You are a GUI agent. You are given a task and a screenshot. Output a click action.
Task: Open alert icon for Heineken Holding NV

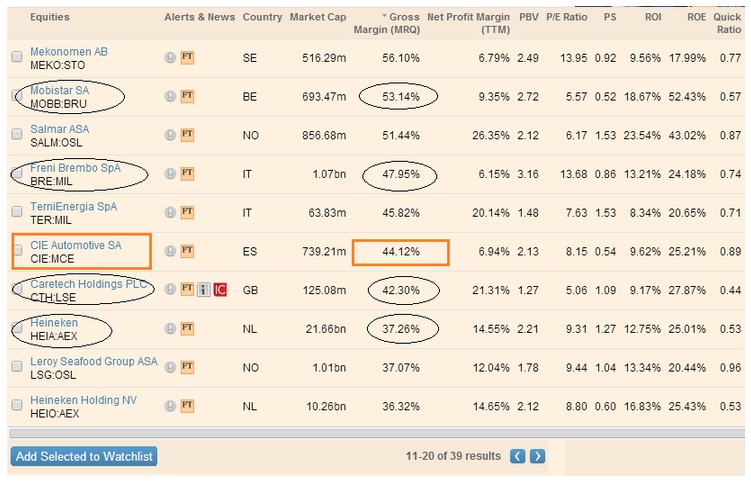(170, 406)
